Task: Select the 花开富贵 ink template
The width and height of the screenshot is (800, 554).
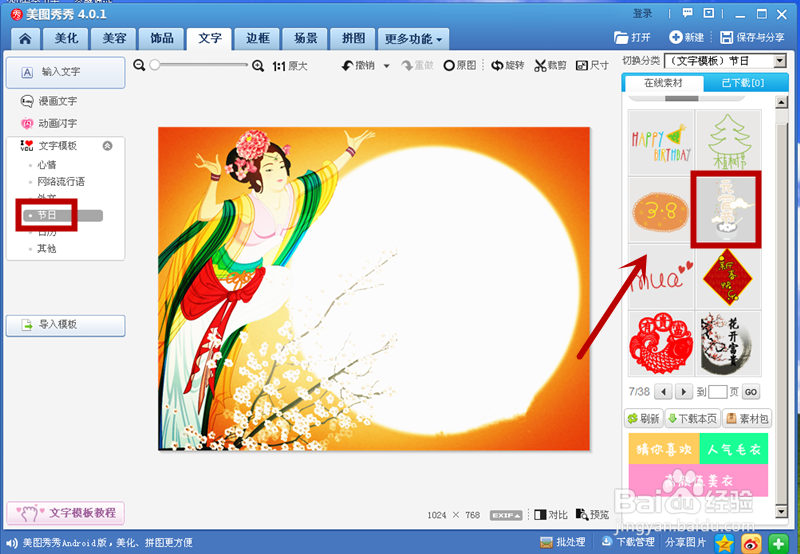Action: click(728, 344)
